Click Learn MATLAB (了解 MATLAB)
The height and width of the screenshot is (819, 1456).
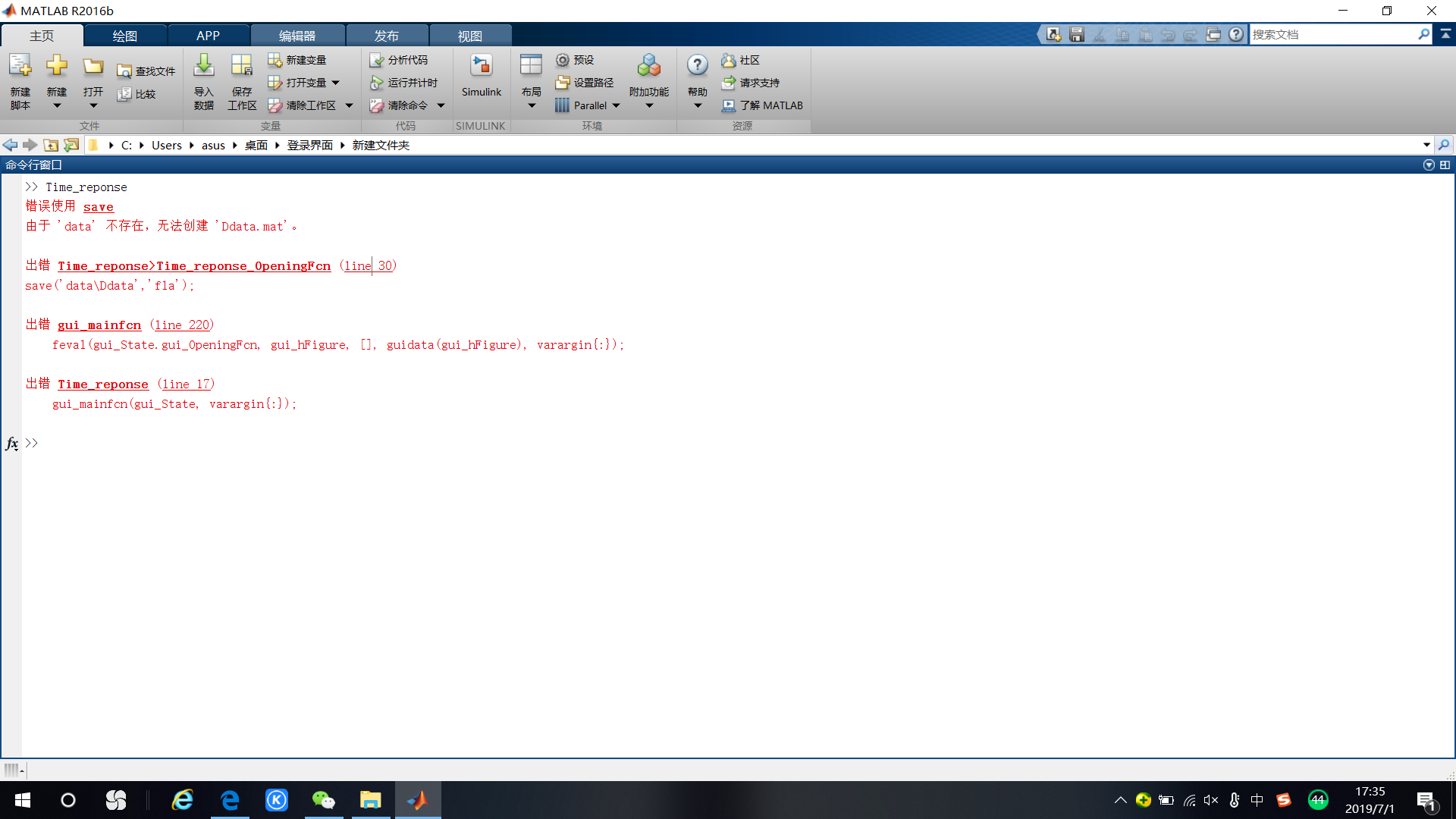[x=762, y=105]
